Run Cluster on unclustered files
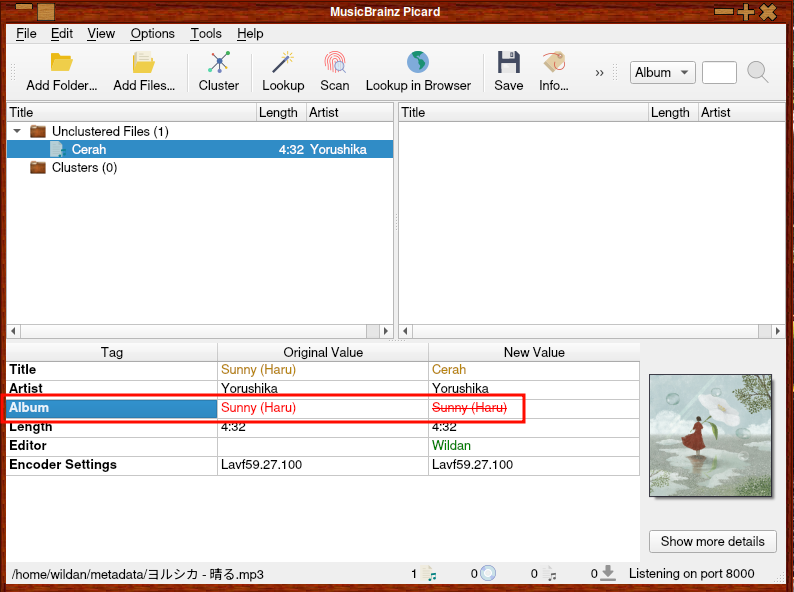 click(x=218, y=63)
